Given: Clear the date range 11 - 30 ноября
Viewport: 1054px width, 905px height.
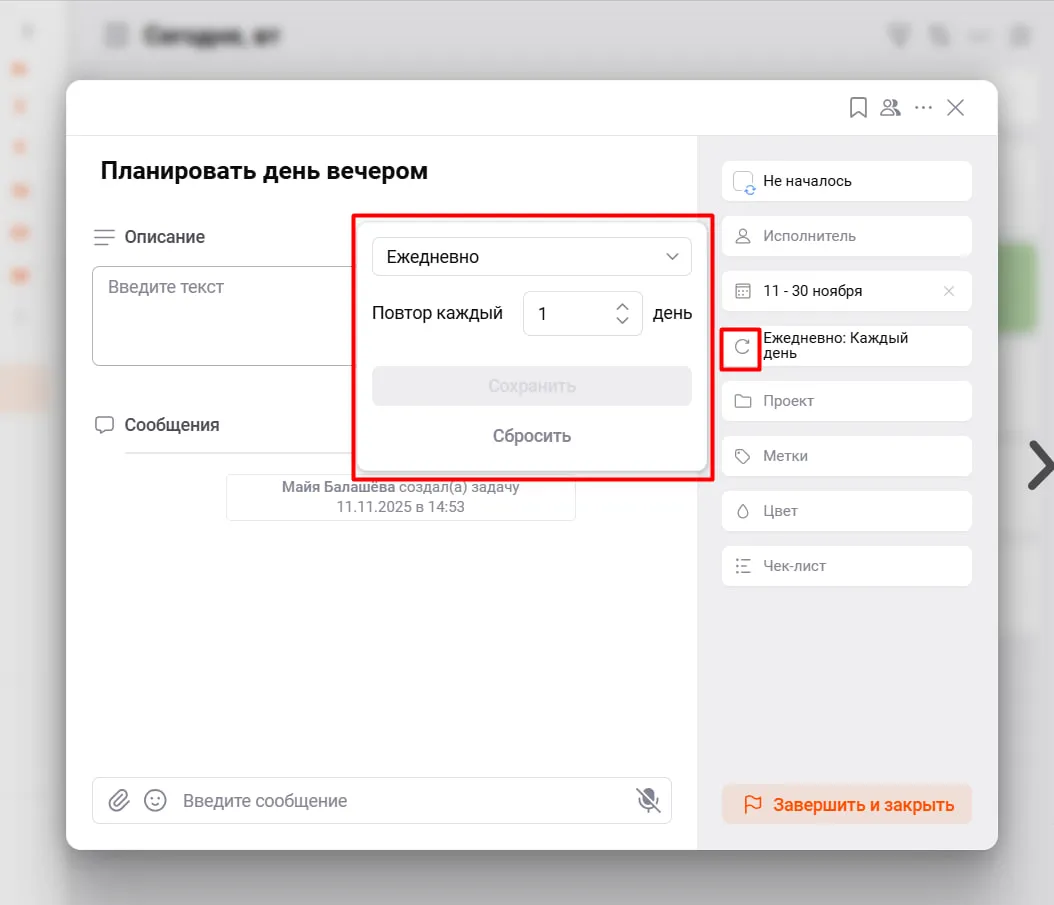Looking at the screenshot, I should click(x=949, y=291).
